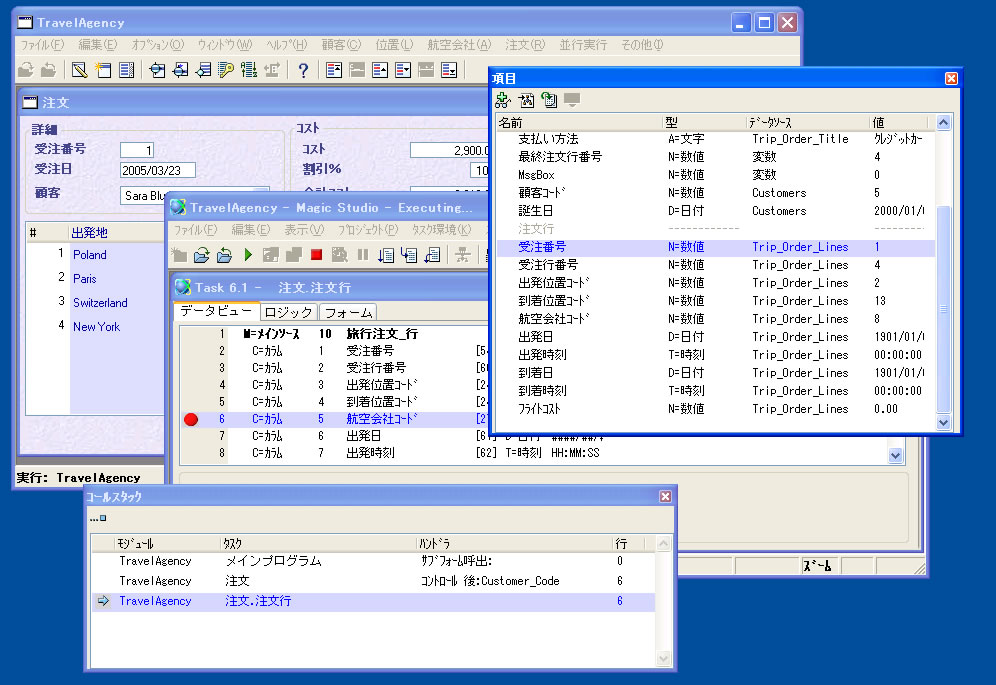The width and height of the screenshot is (996, 685).
Task: Open help with the question mark icon
Action: click(303, 70)
